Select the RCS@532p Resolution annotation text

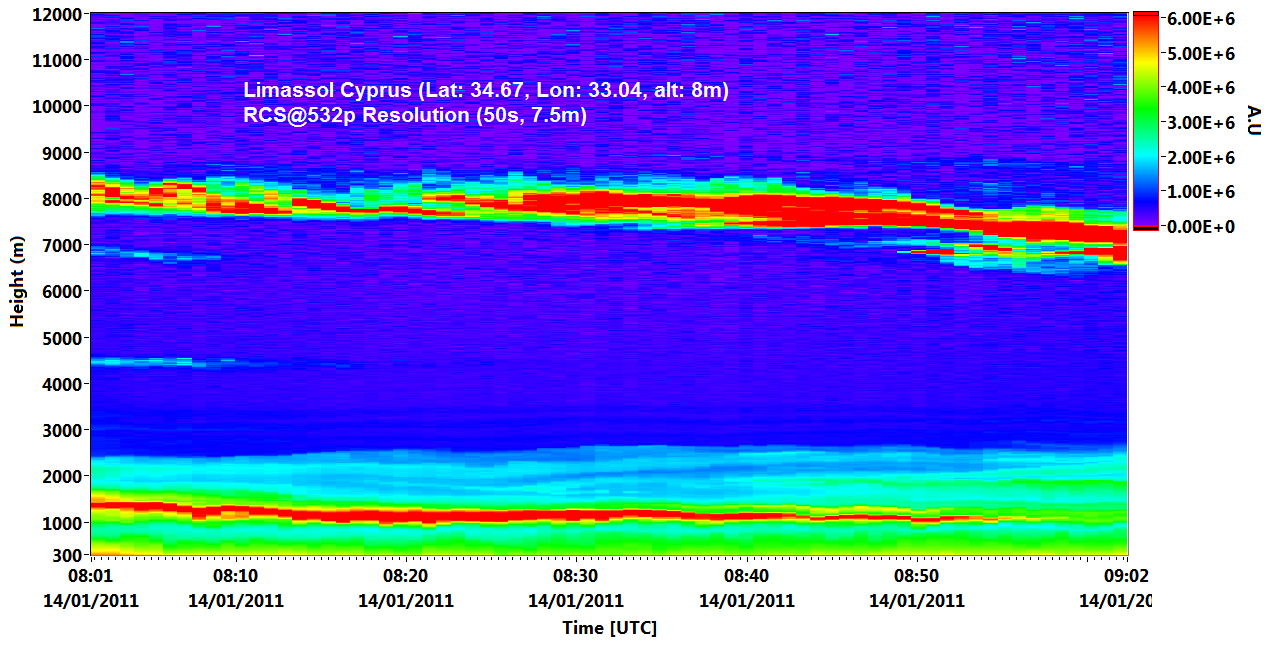[x=414, y=115]
